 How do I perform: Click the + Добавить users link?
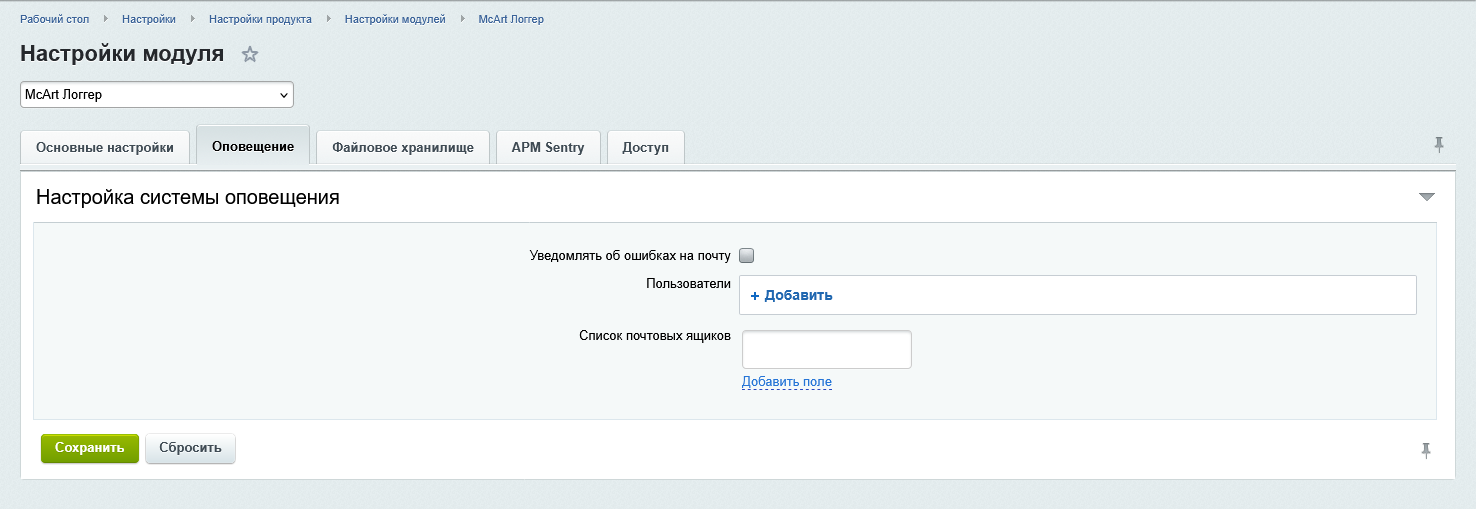tap(791, 295)
